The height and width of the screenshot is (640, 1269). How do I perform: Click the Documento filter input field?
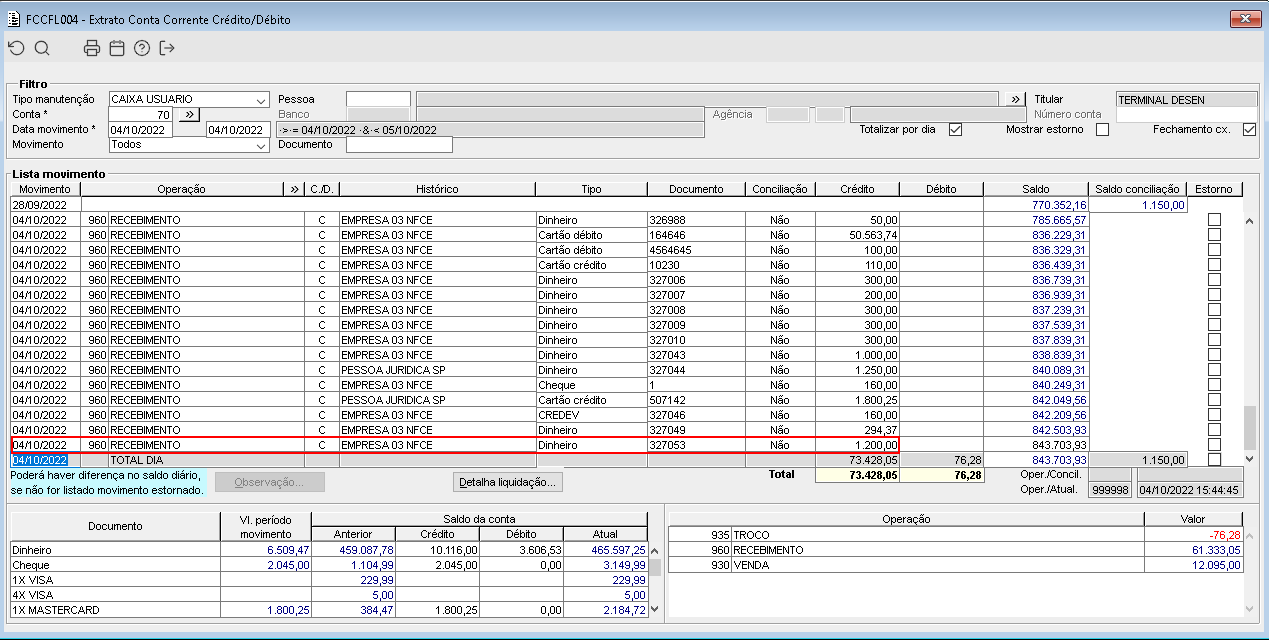(399, 144)
